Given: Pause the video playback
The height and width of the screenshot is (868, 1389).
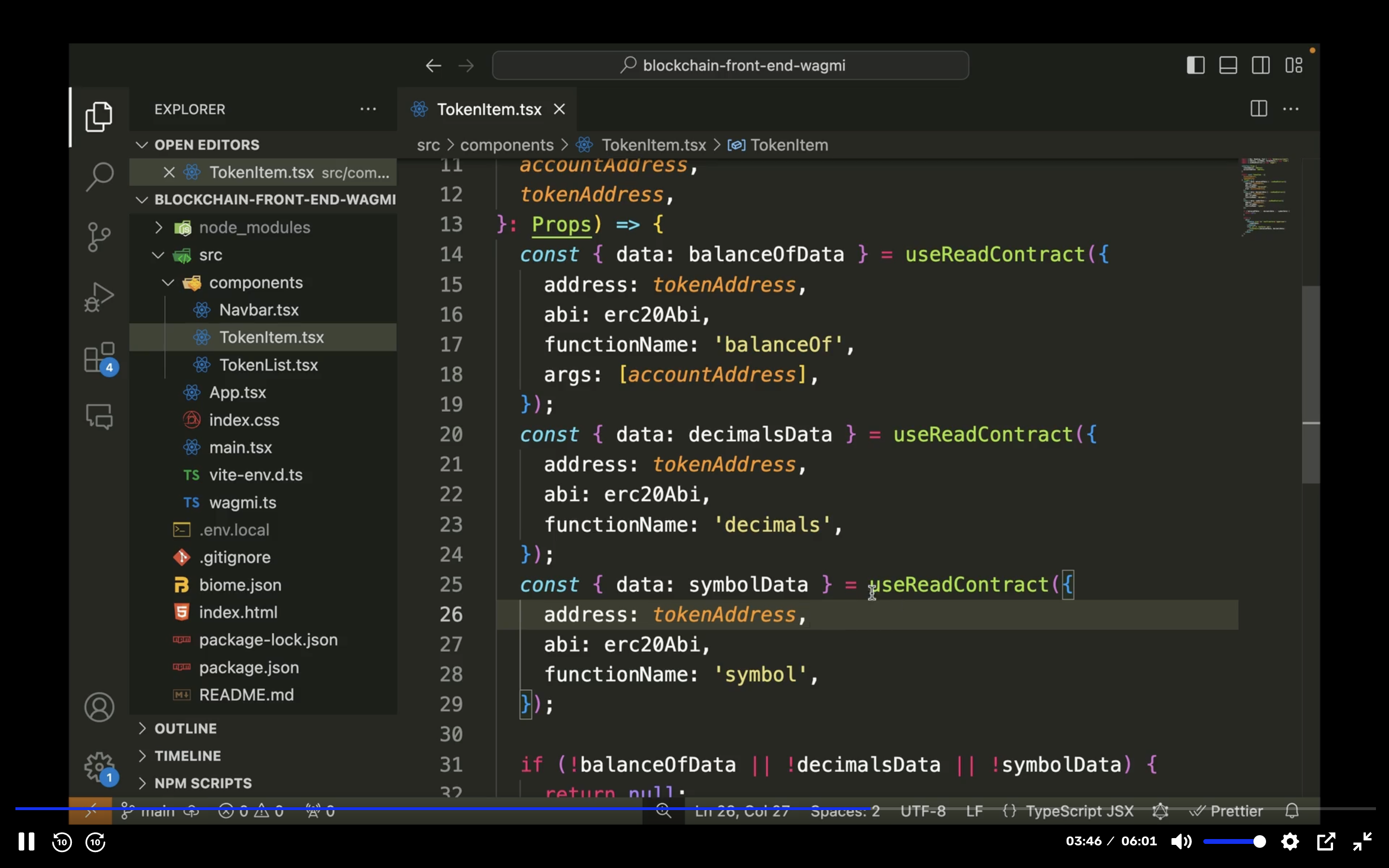Looking at the screenshot, I should coord(27,841).
